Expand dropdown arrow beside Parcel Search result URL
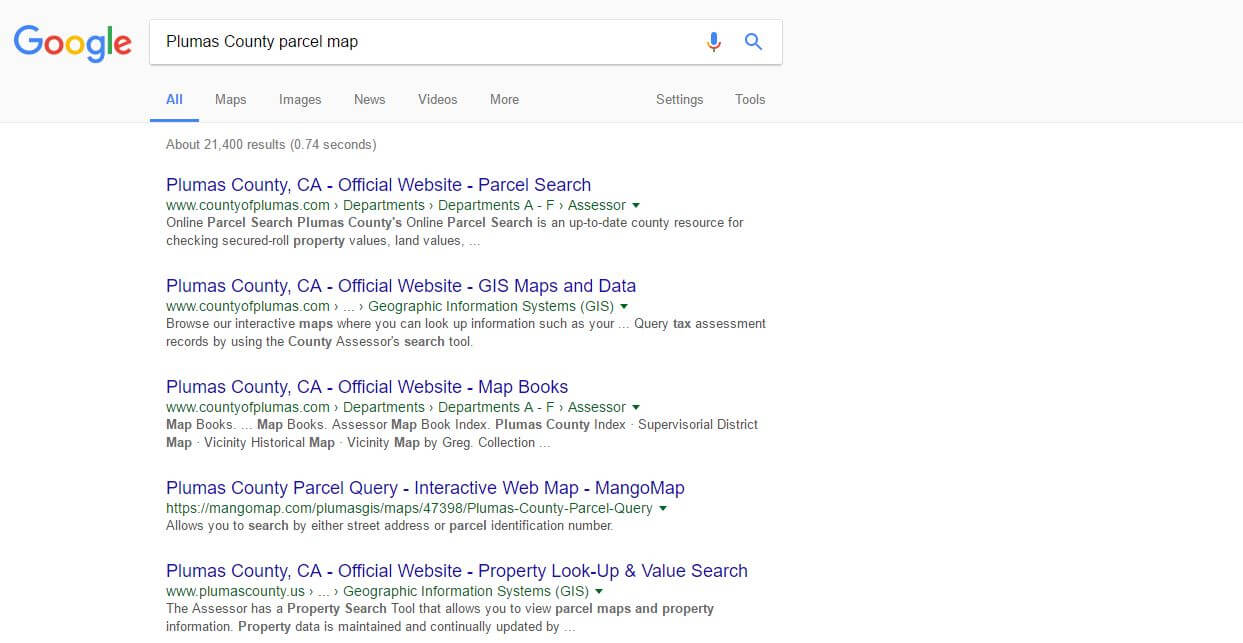Viewport: 1243px width, 643px height. [x=636, y=206]
